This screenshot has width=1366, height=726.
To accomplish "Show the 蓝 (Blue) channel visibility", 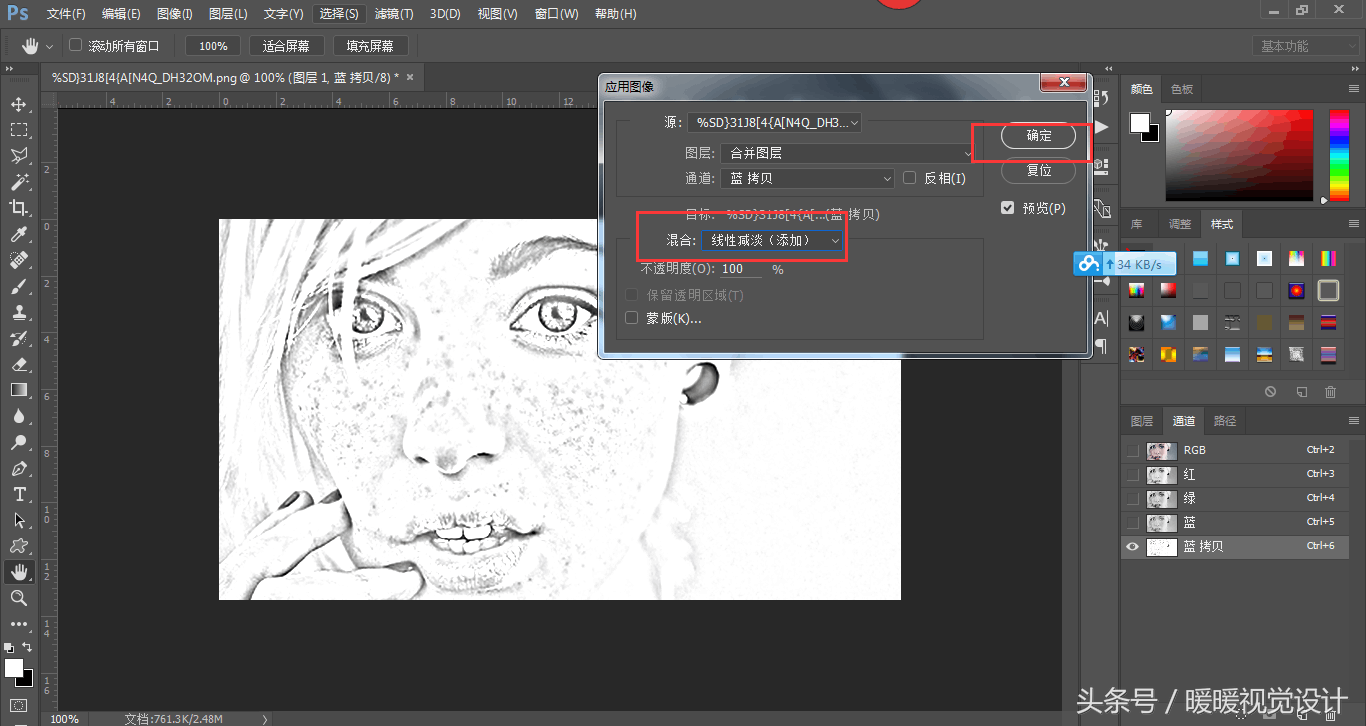I will coord(1133,522).
